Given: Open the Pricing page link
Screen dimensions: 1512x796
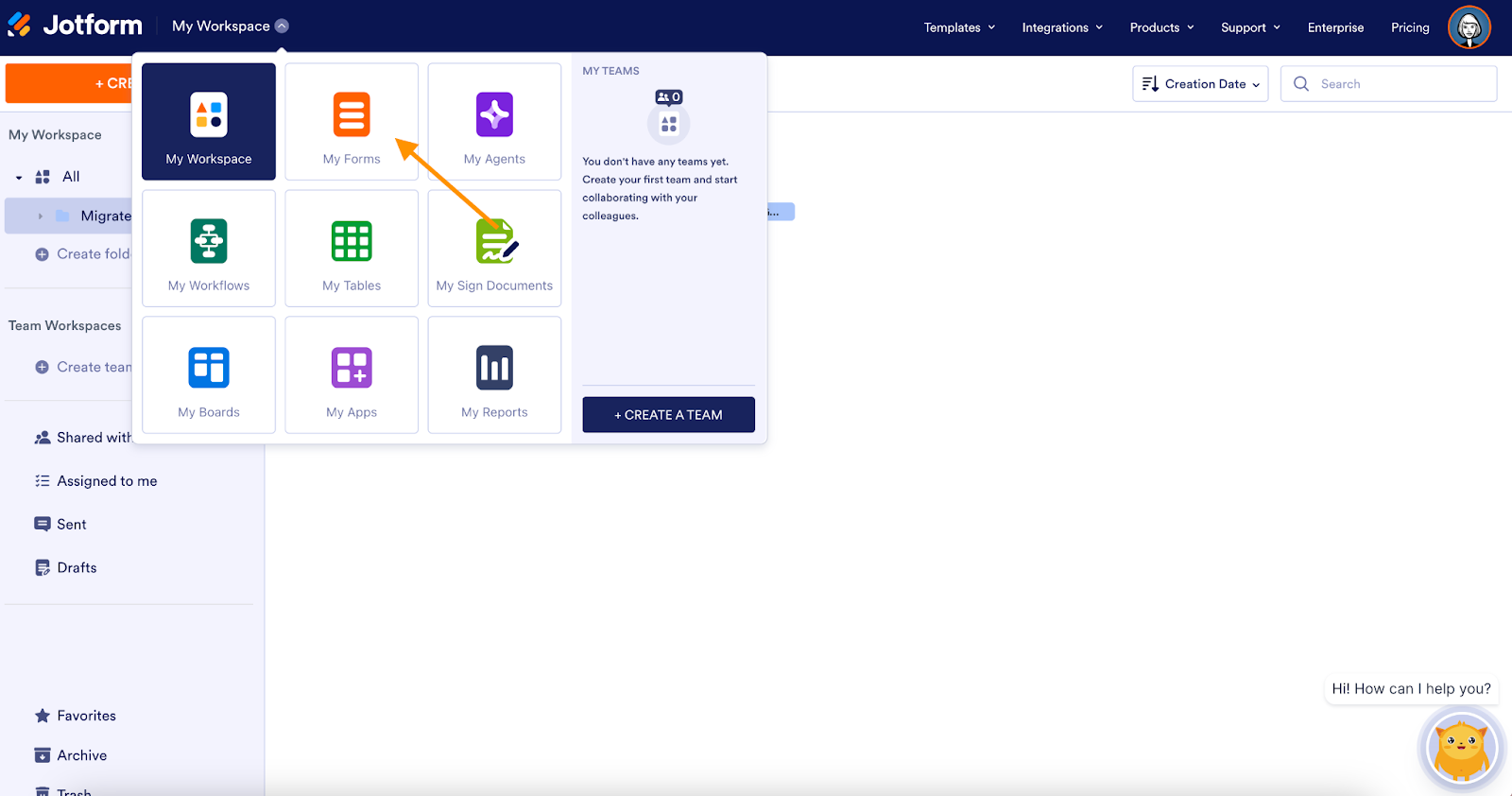Looking at the screenshot, I should pyautogui.click(x=1410, y=27).
